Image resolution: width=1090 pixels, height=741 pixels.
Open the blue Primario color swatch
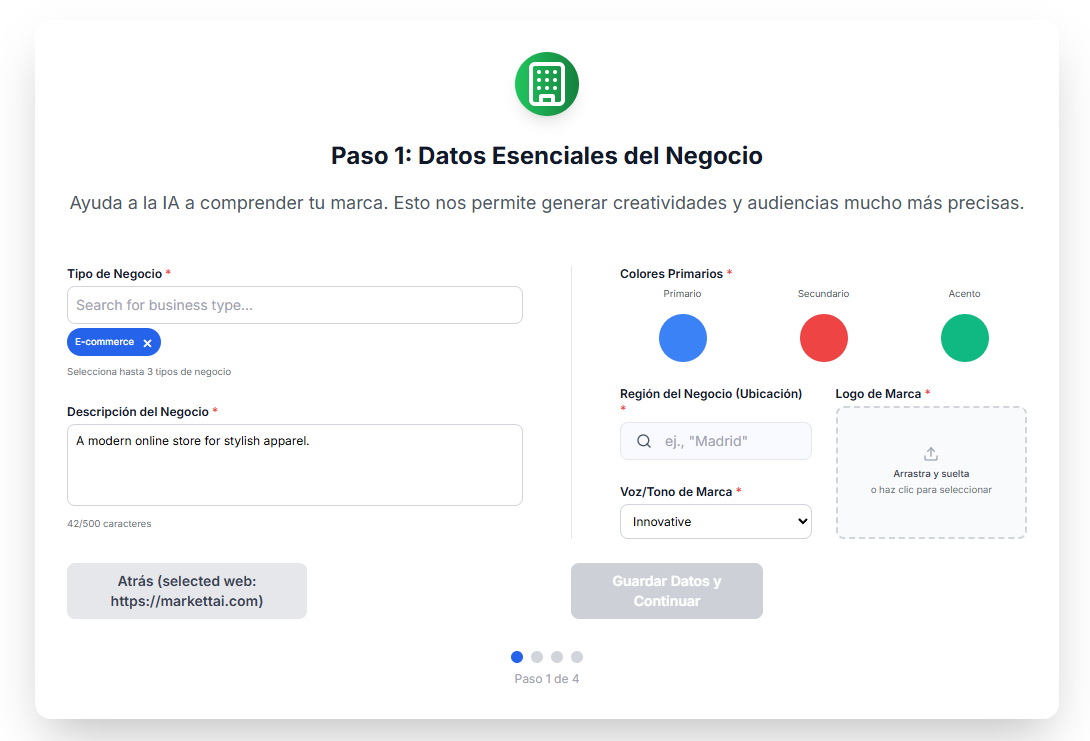coord(682,338)
